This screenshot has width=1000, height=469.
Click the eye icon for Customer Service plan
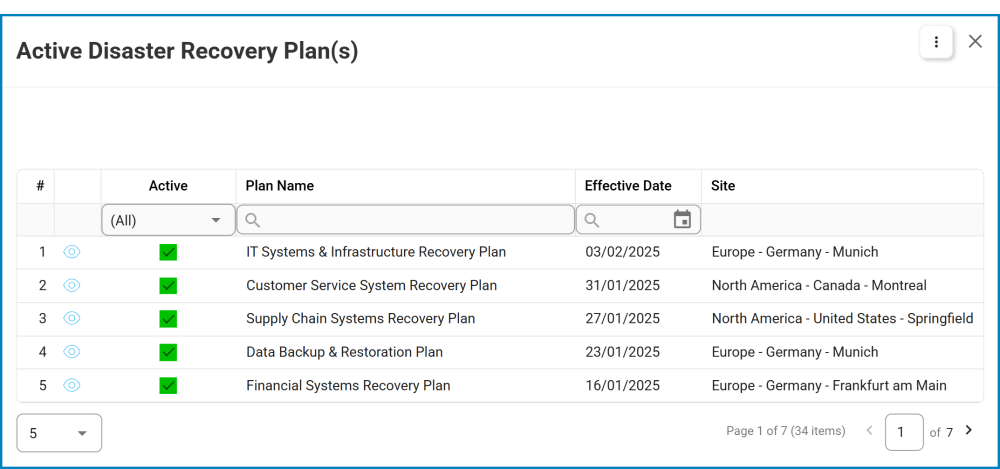pos(72,285)
